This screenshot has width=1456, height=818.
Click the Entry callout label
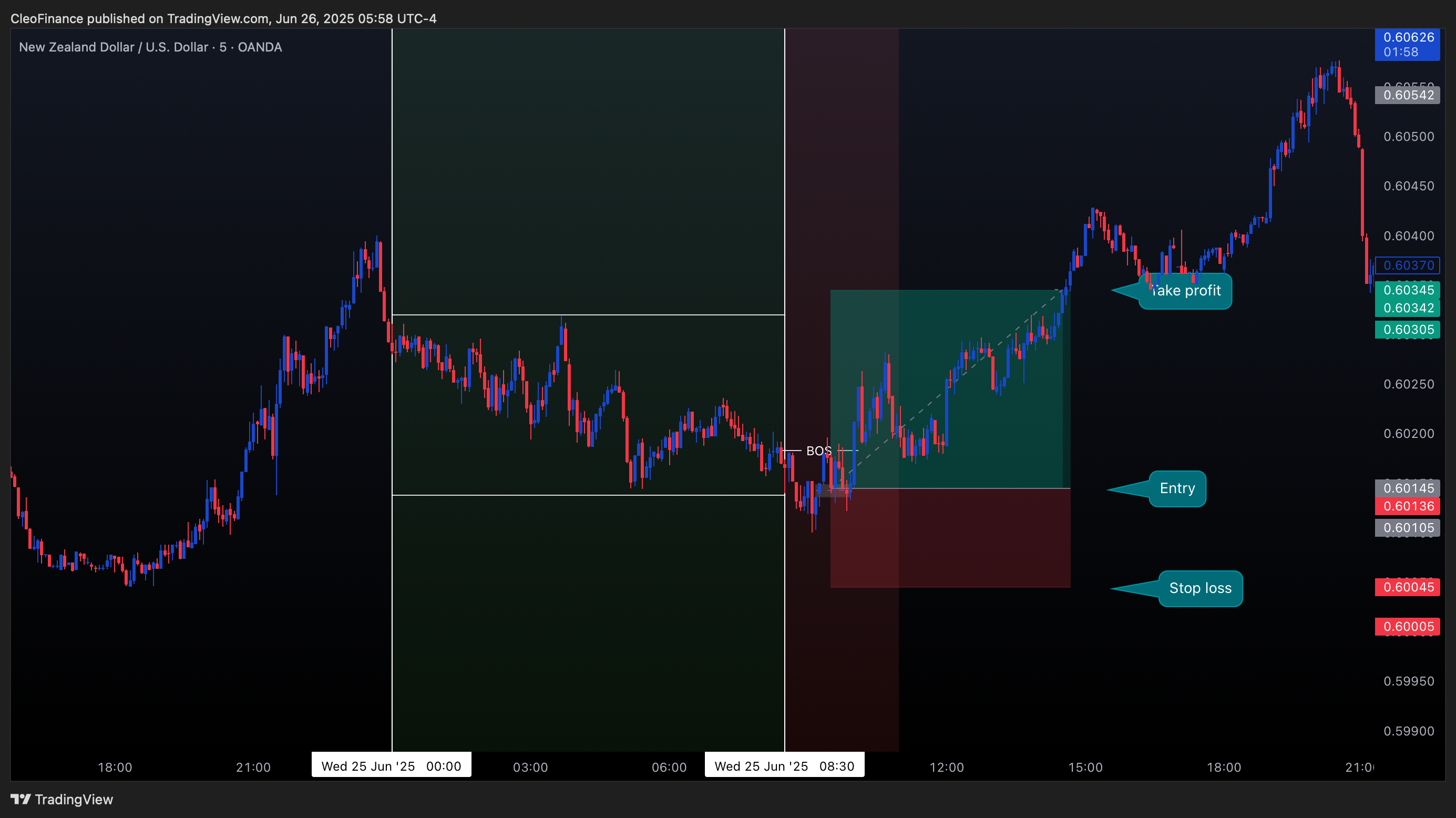(1177, 488)
